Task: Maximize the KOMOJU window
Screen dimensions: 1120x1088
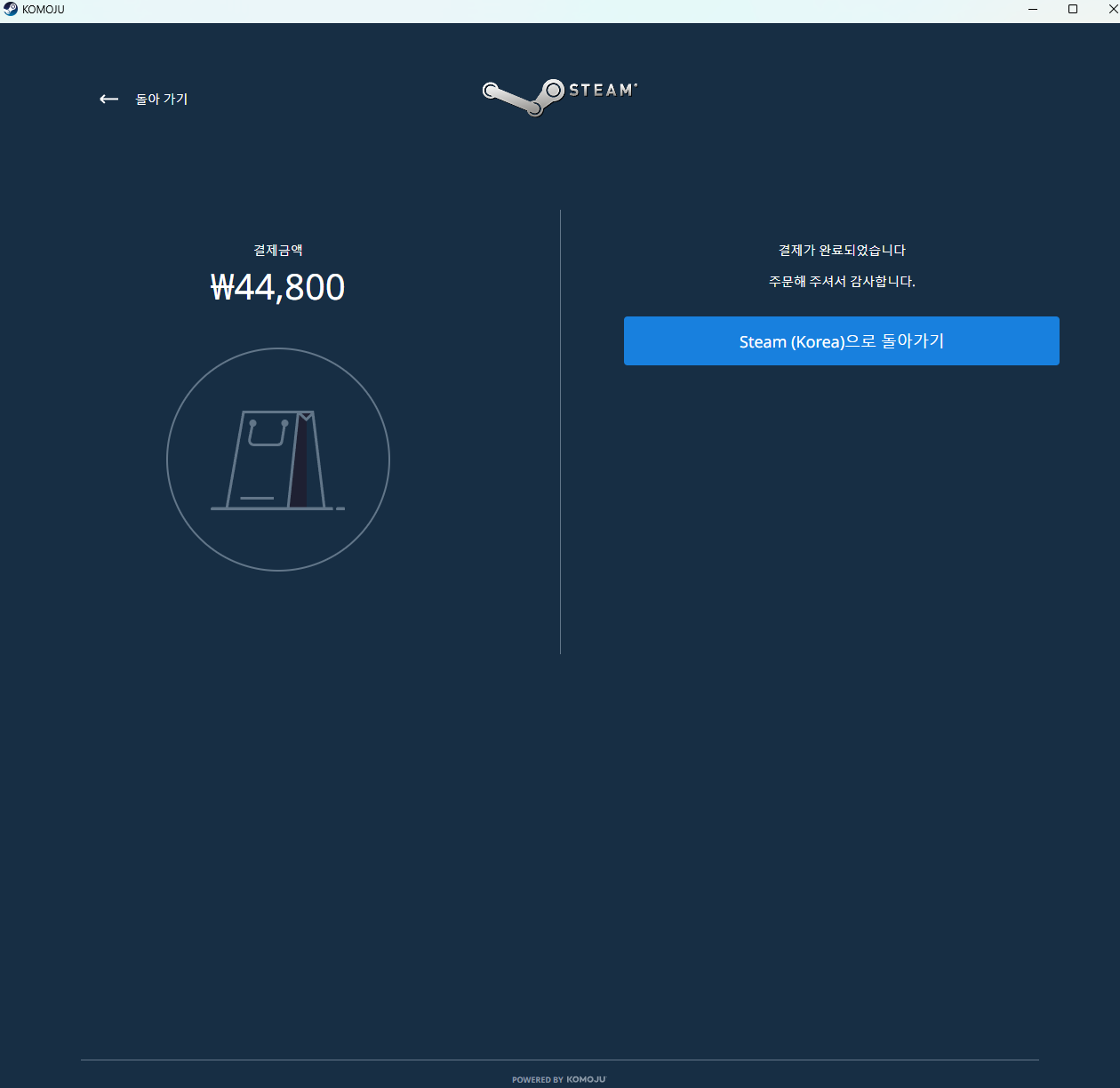Action: point(1073,9)
